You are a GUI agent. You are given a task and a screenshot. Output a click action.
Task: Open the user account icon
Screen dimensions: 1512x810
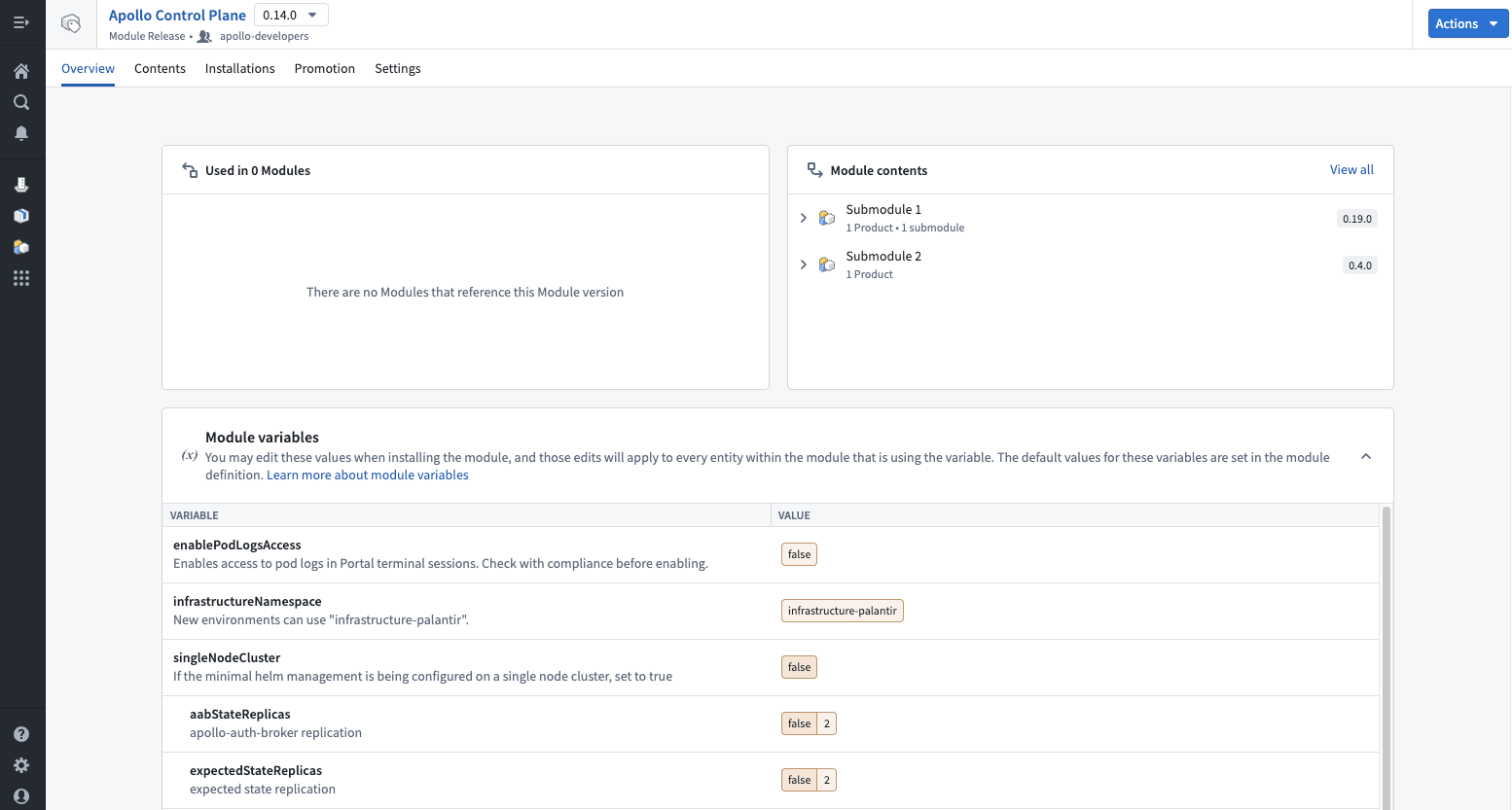21,796
